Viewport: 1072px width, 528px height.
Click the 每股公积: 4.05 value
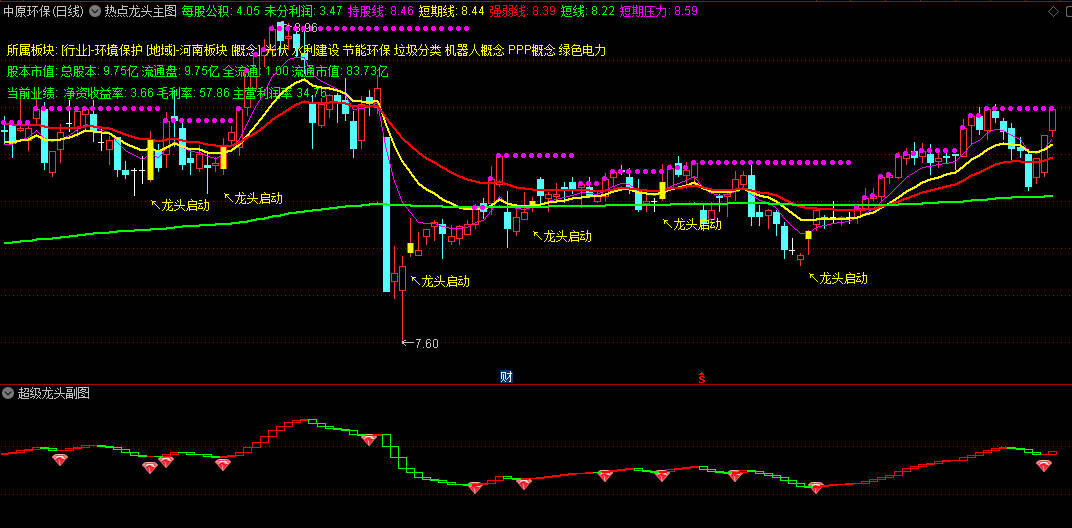coord(220,11)
